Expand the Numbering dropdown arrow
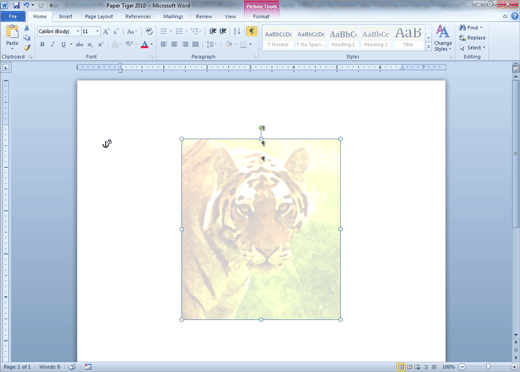This screenshot has height=372, width=520. pyautogui.click(x=186, y=31)
